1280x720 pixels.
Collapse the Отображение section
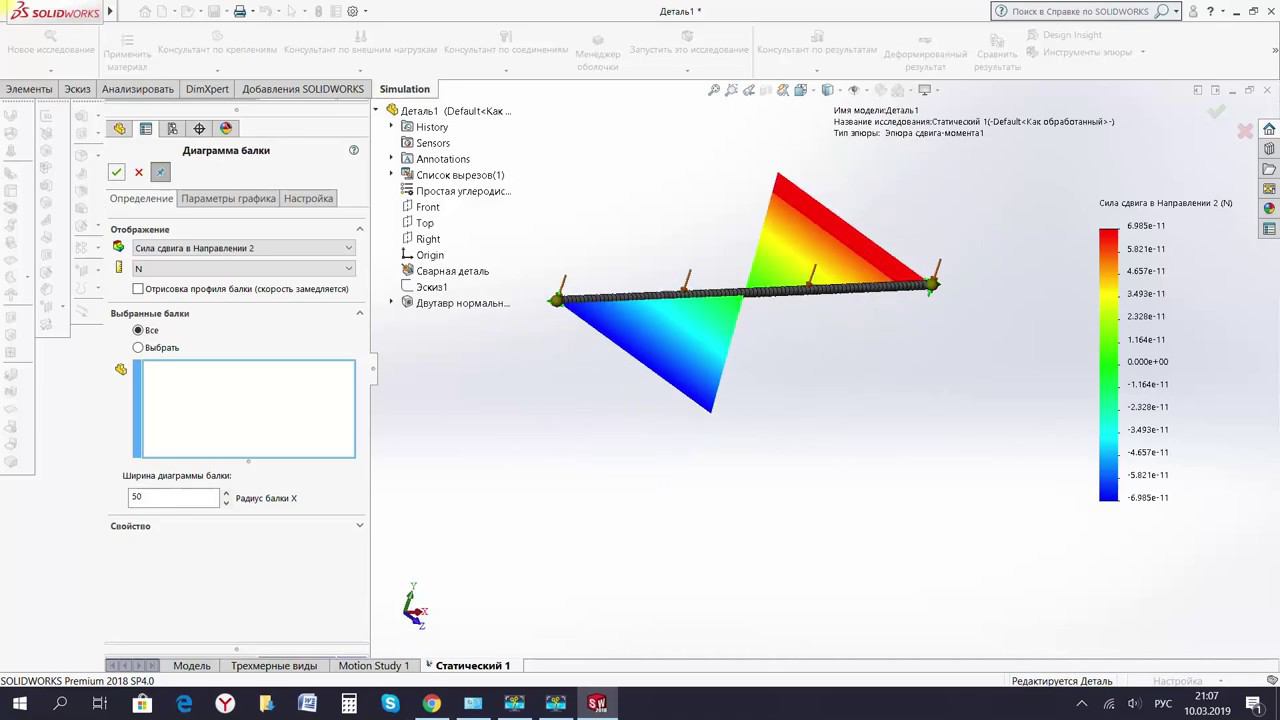[360, 229]
